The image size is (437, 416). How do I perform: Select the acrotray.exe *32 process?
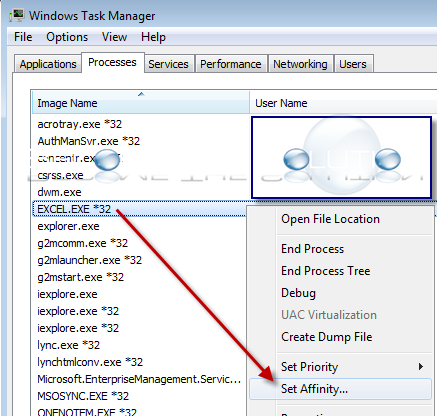coord(80,124)
